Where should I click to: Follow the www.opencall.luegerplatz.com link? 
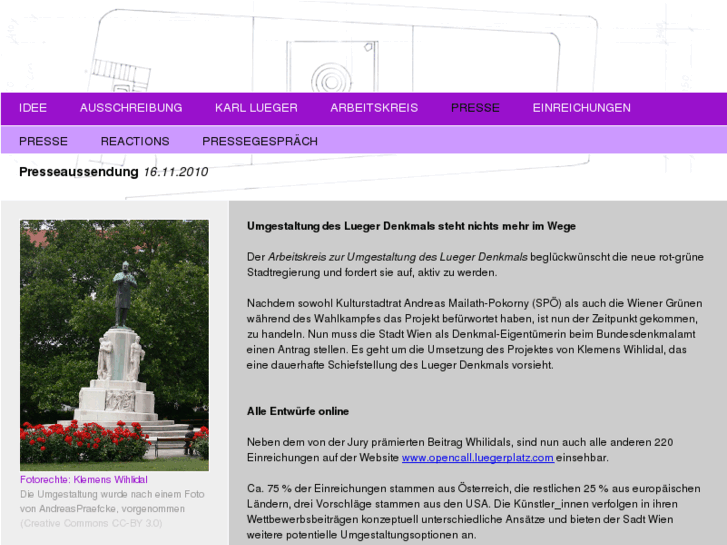478,458
